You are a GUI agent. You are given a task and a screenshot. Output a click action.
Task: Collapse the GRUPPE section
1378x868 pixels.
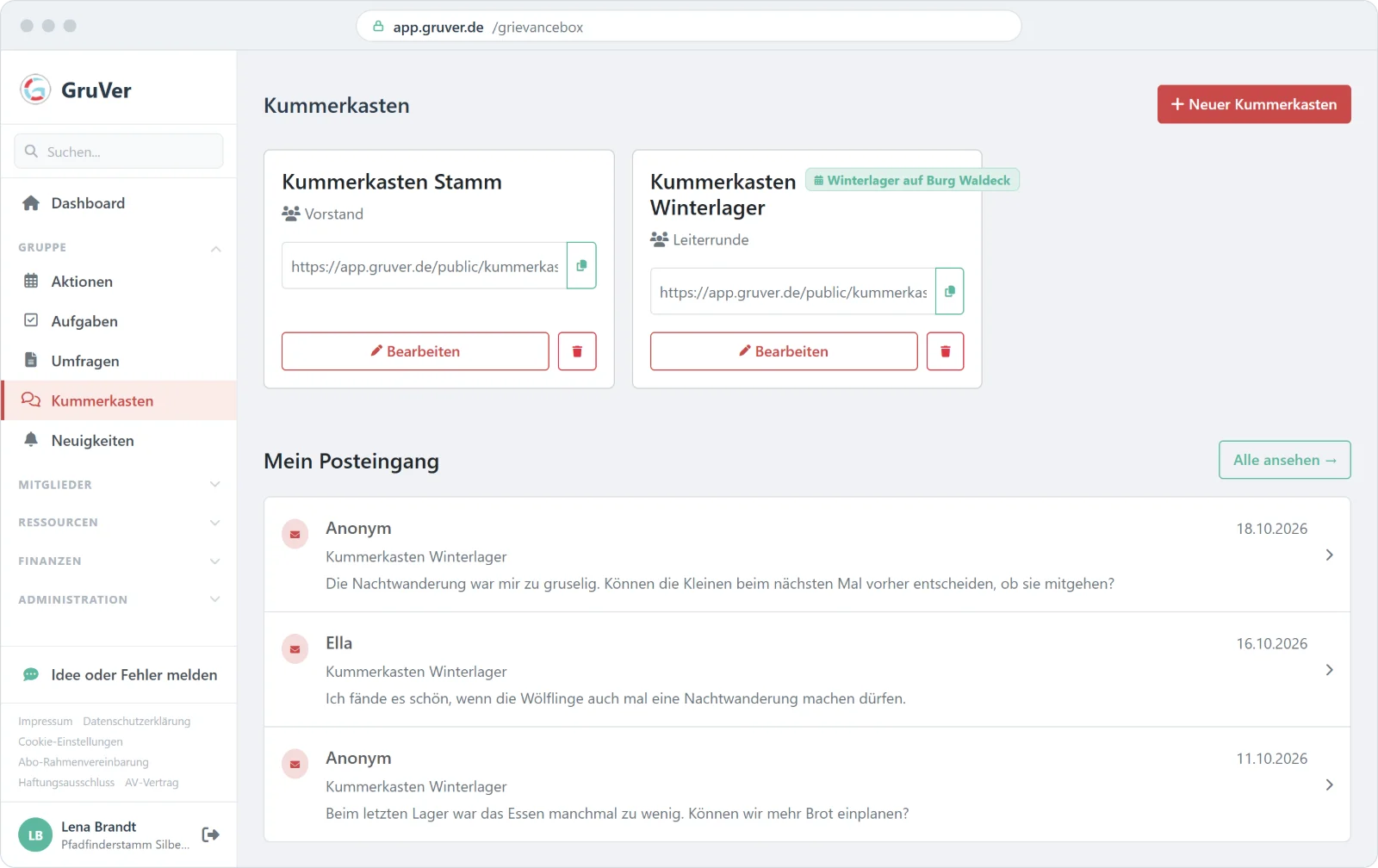click(x=215, y=248)
